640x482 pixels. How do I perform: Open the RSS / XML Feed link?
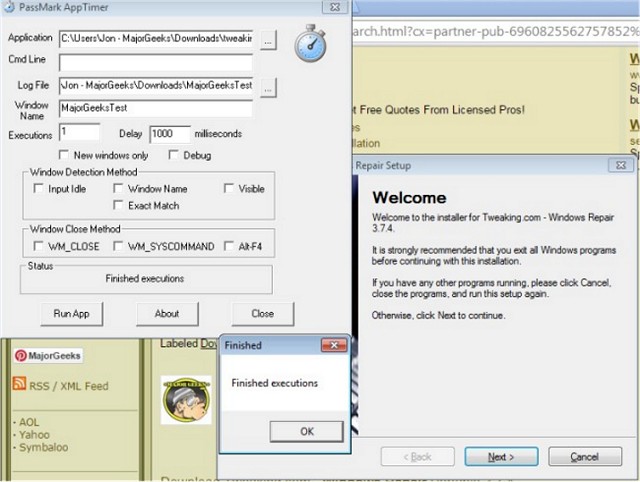click(x=69, y=386)
